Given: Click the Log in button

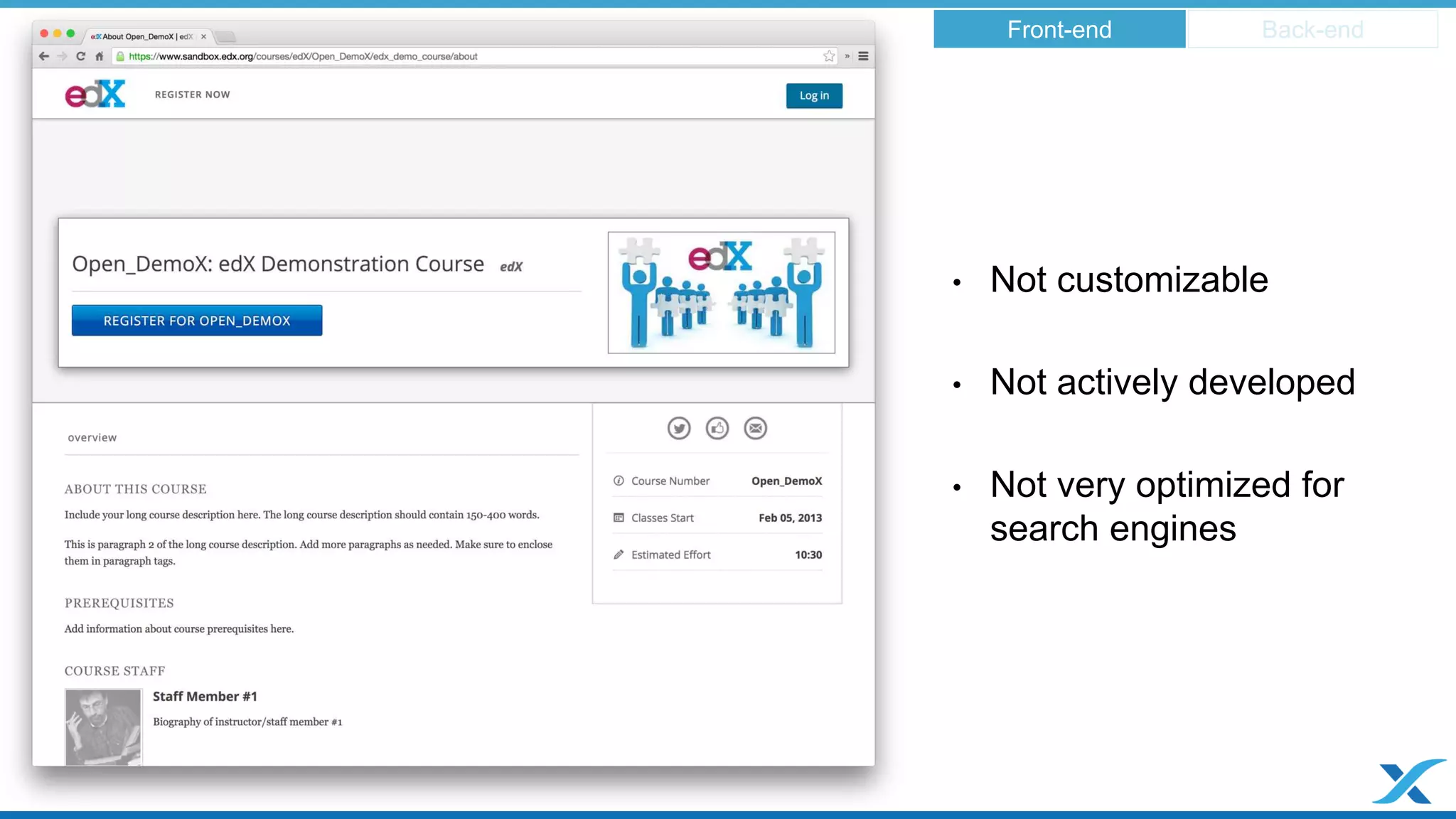Looking at the screenshot, I should tap(814, 95).
